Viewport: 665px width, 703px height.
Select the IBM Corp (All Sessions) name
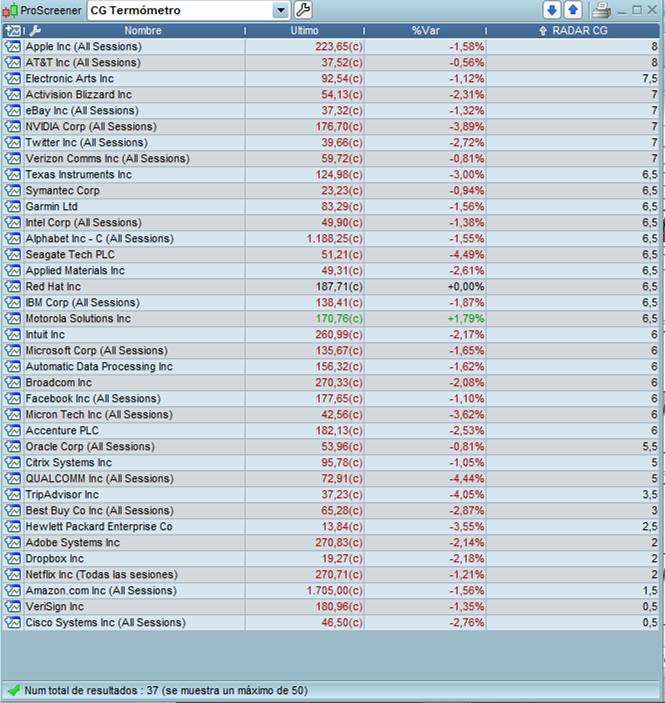pyautogui.click(x=83, y=303)
